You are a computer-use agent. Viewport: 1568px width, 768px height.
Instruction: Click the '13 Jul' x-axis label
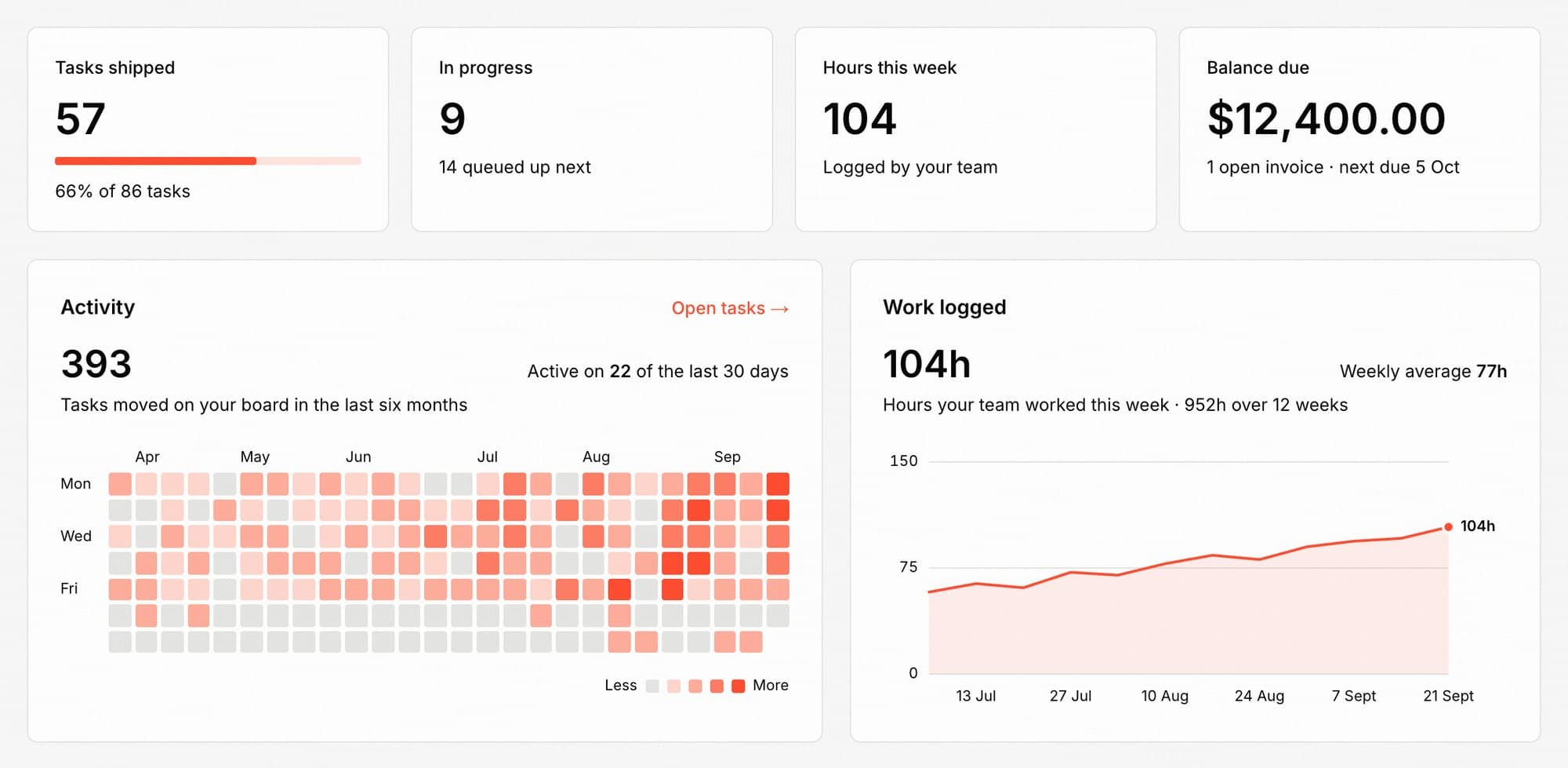coord(976,697)
